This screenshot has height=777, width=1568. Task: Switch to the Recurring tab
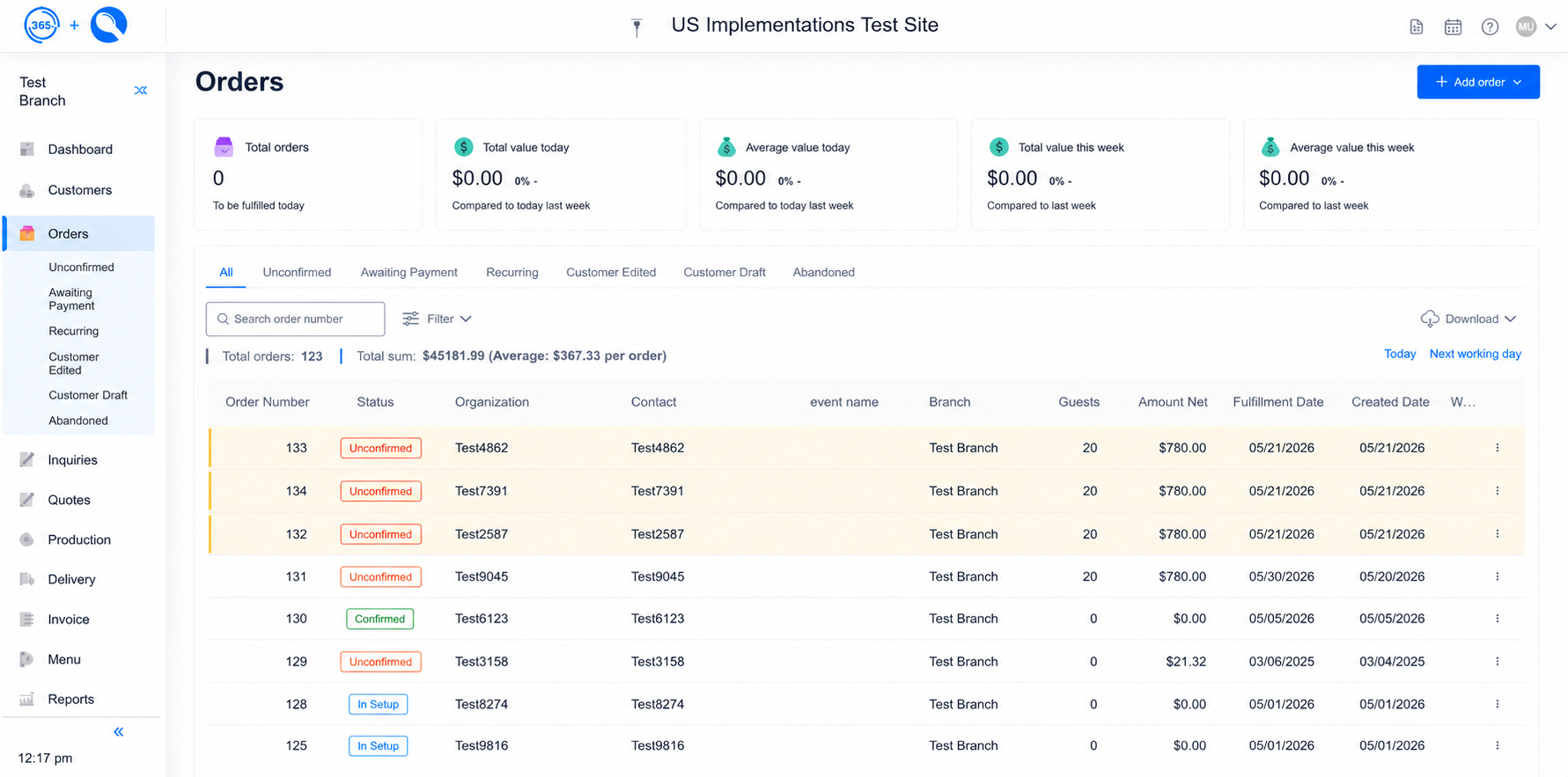coord(512,272)
